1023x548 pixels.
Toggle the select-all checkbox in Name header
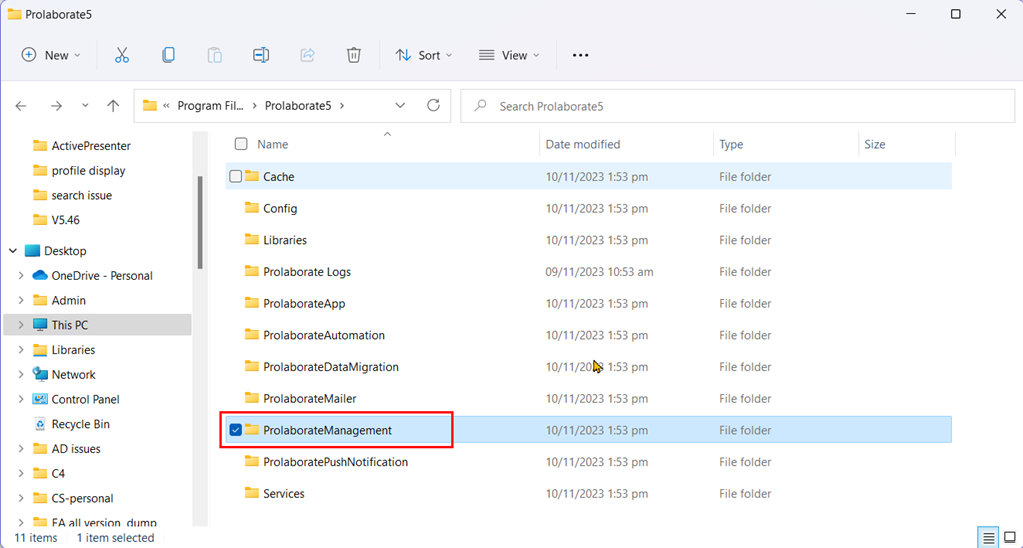(x=241, y=144)
